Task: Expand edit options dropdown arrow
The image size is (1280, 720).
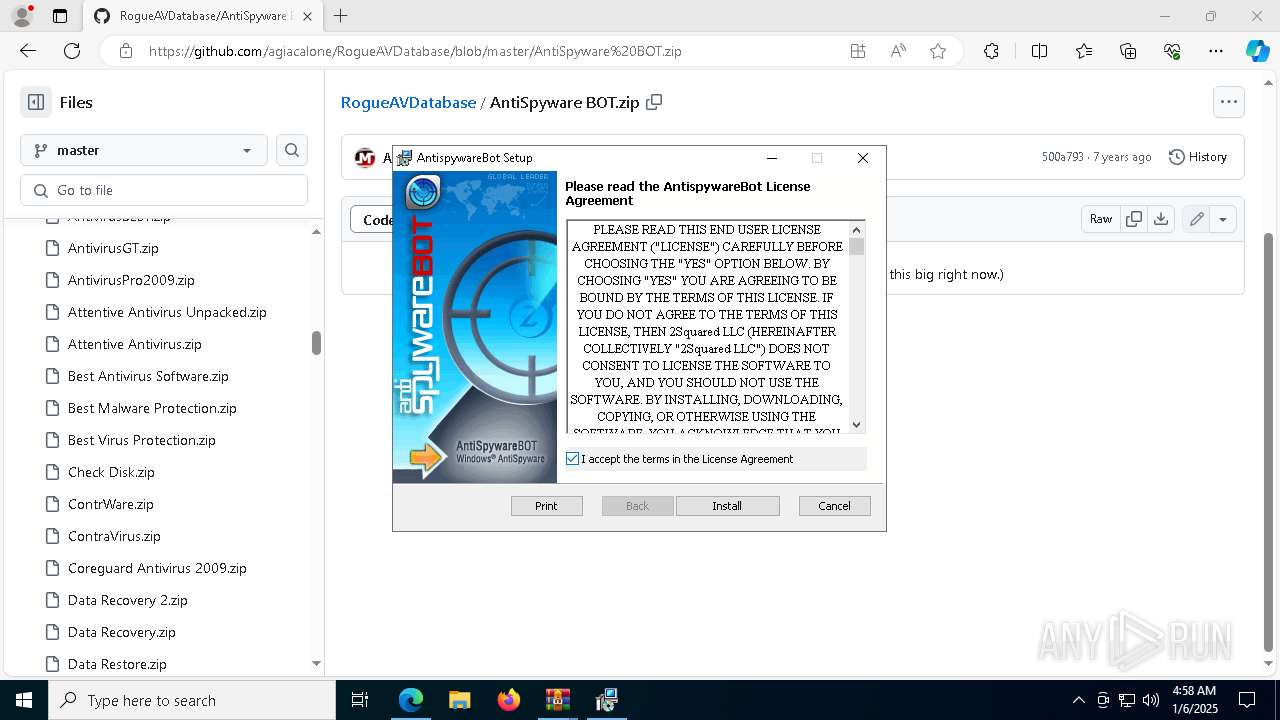Action: (1223, 219)
